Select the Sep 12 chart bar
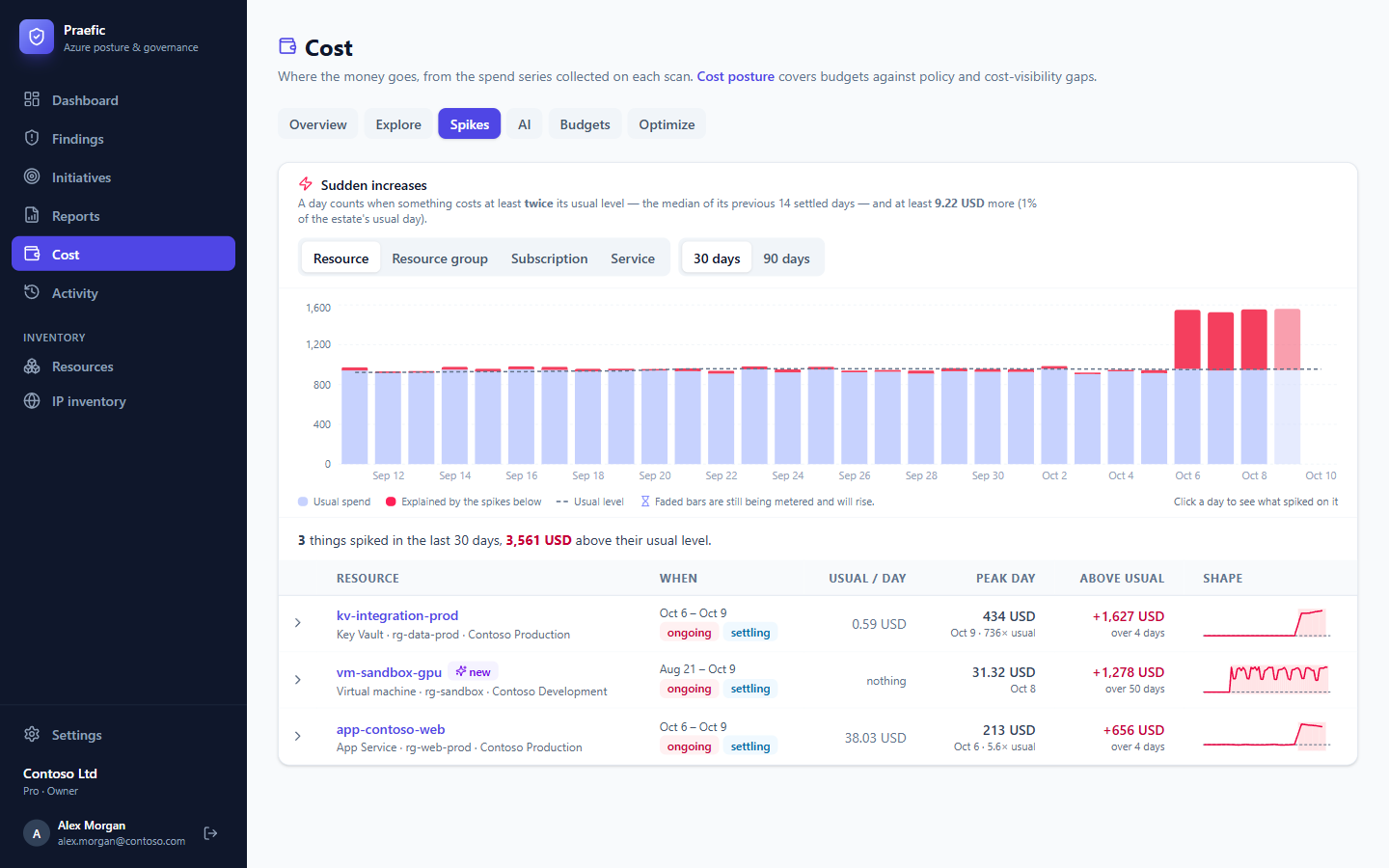The width and height of the screenshot is (1389, 868). 388,418
